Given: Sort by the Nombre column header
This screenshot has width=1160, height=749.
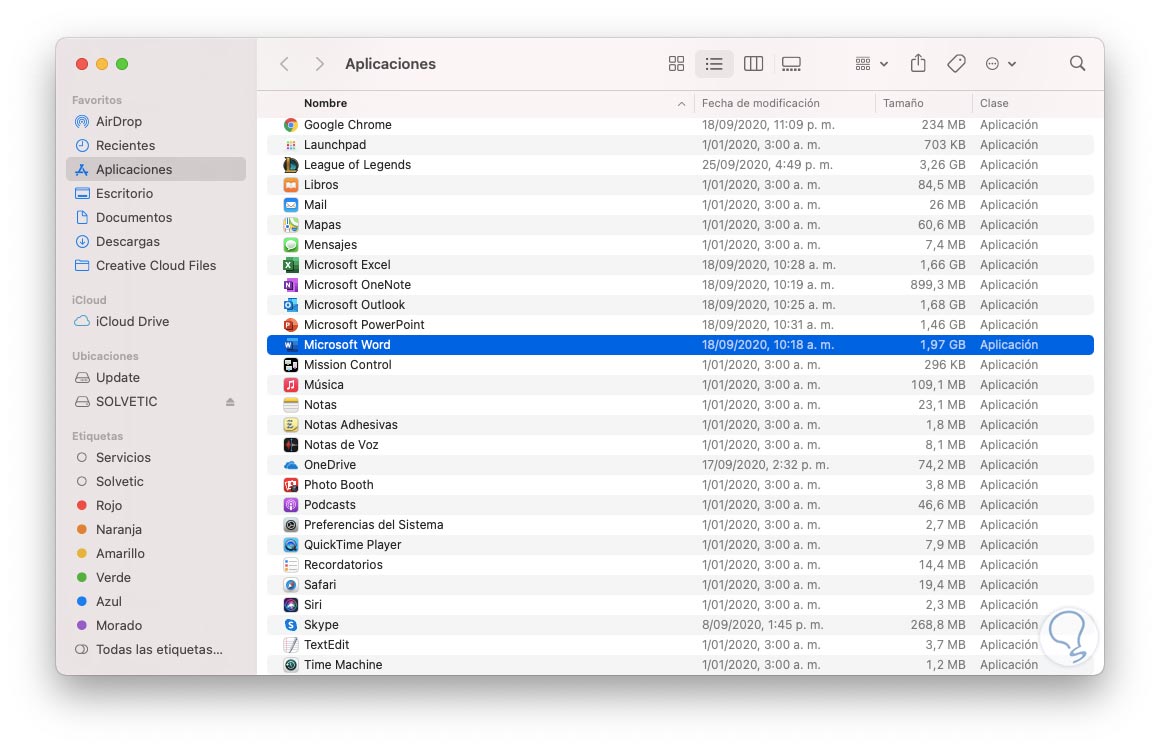Looking at the screenshot, I should pos(326,104).
